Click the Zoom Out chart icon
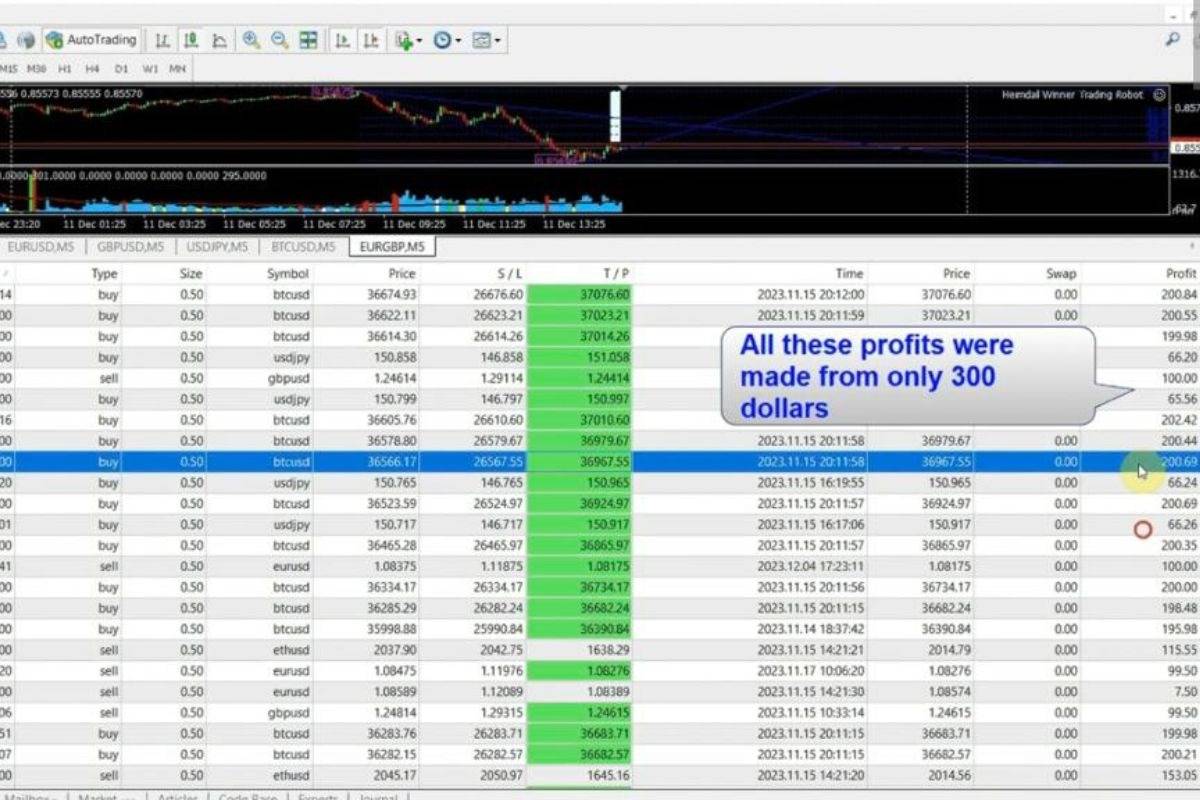Image resolution: width=1200 pixels, height=800 pixels. [x=280, y=40]
